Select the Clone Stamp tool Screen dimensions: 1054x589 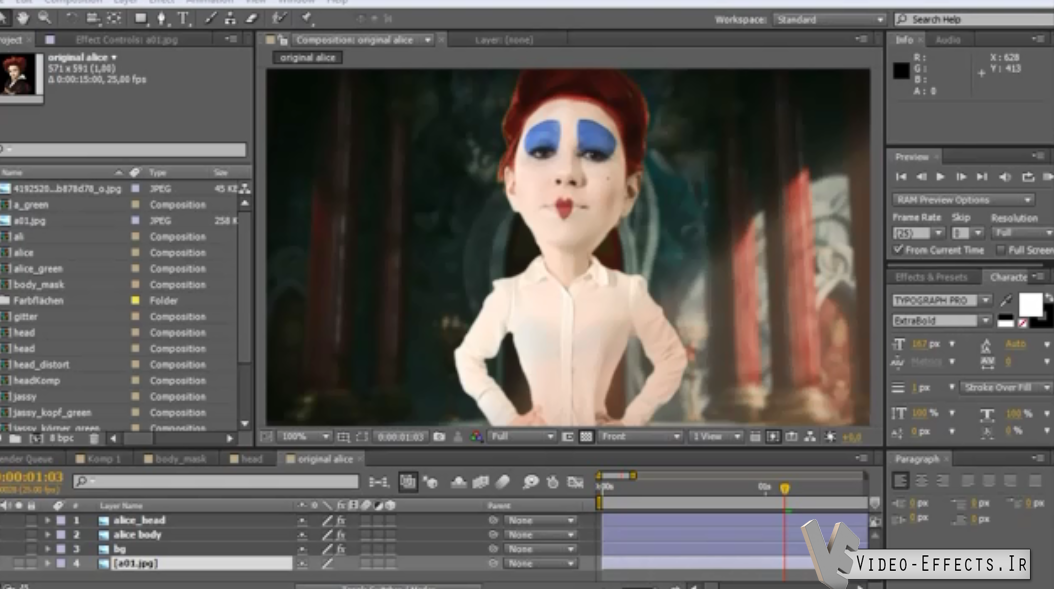click(231, 19)
